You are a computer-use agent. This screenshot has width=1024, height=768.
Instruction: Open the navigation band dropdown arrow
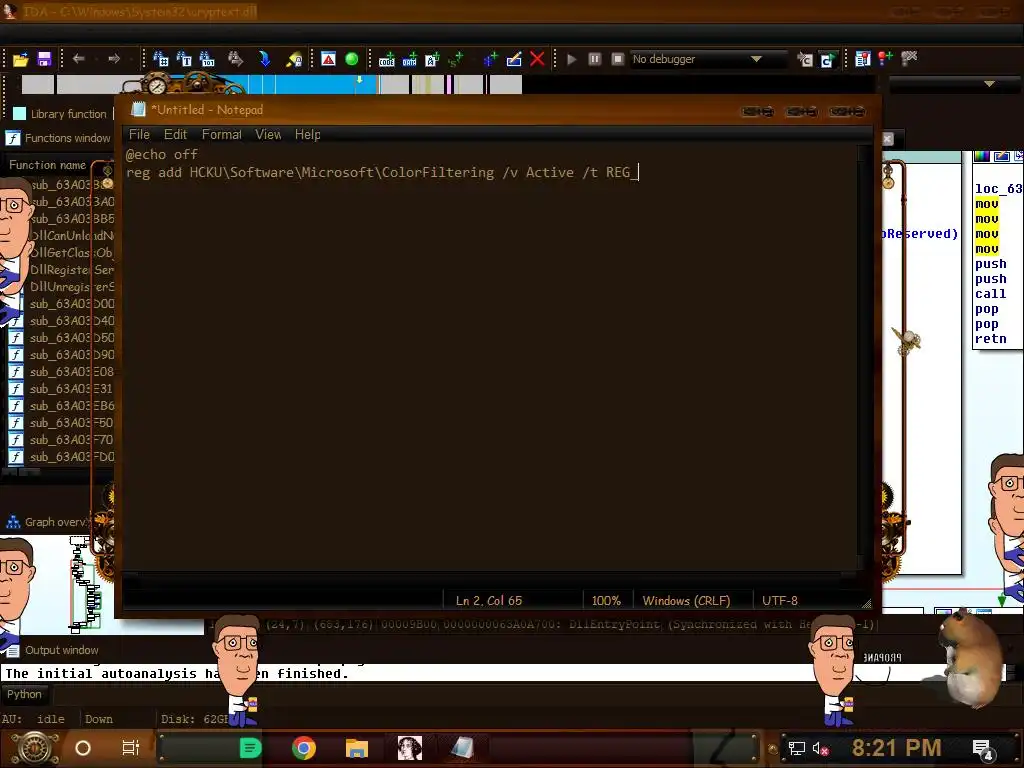click(x=989, y=84)
